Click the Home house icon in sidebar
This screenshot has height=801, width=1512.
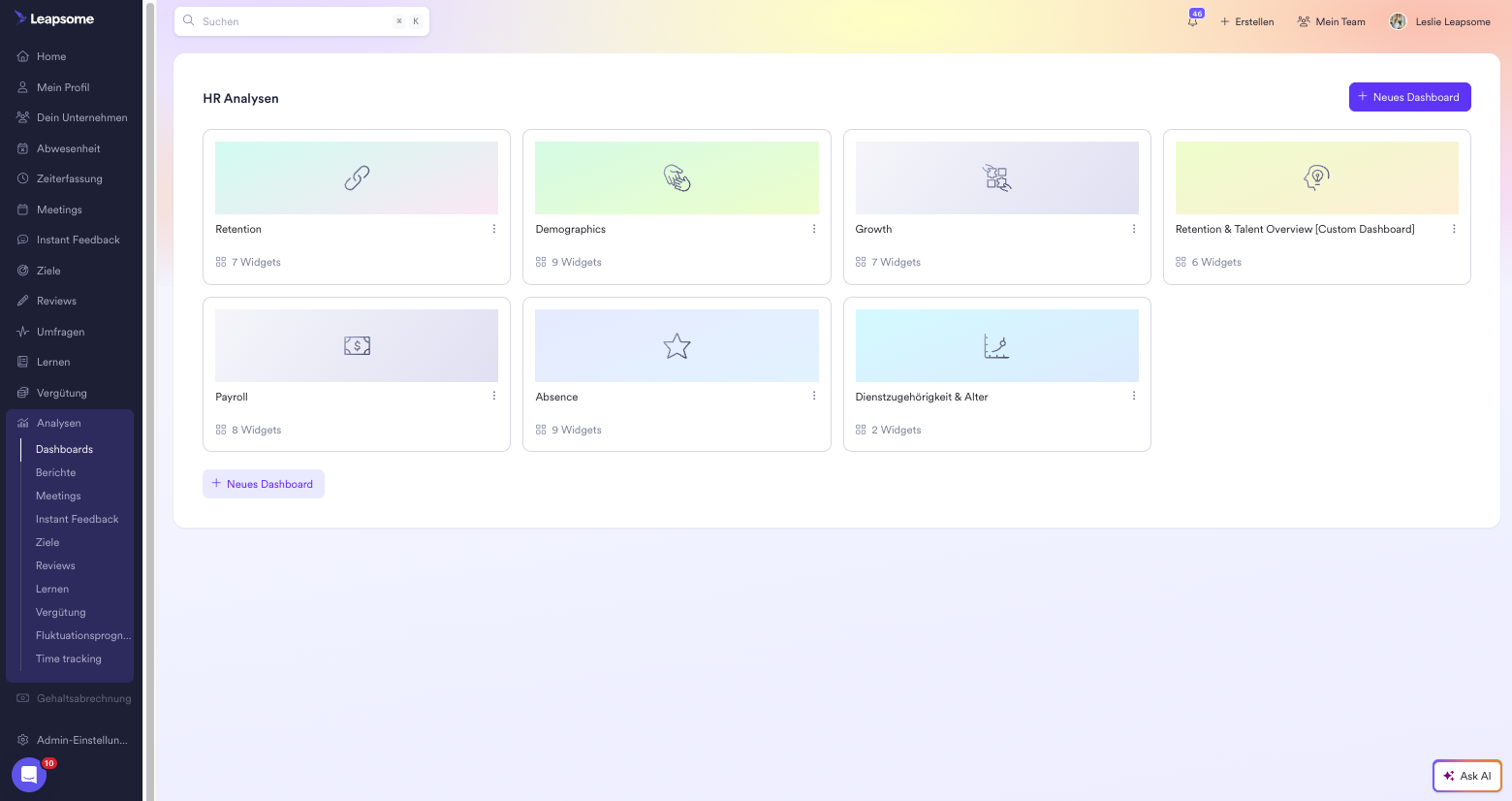(23, 56)
